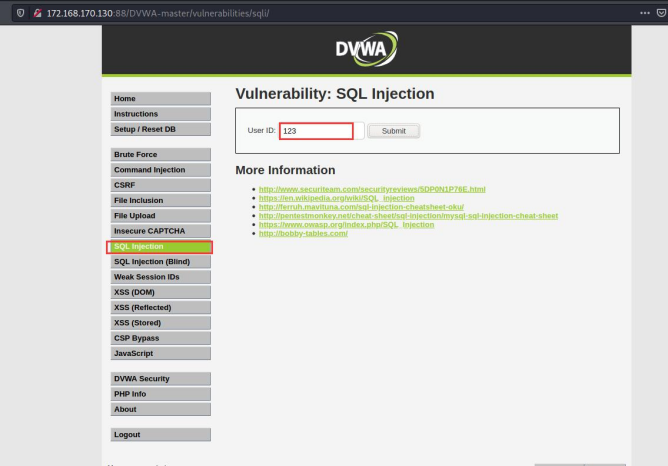This screenshot has height=466, width=668.
Task: Open the JavaScript page
Action: click(161, 353)
